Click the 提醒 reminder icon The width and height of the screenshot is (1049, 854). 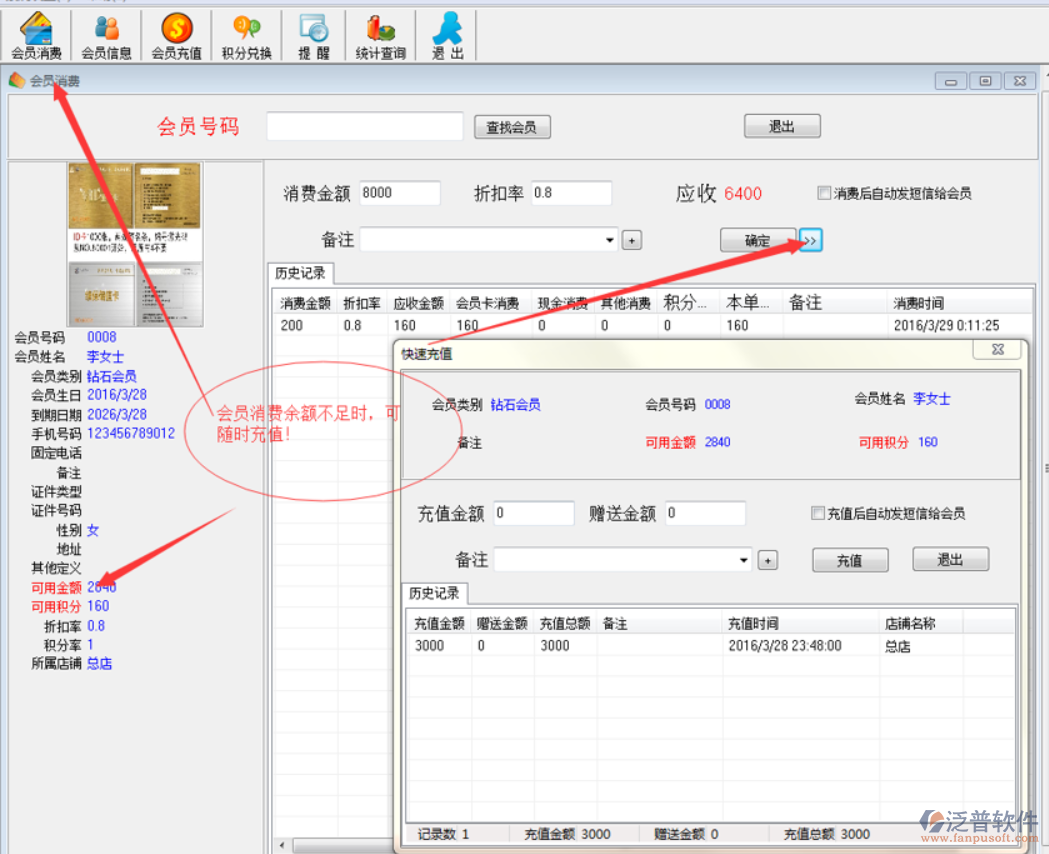pos(313,36)
